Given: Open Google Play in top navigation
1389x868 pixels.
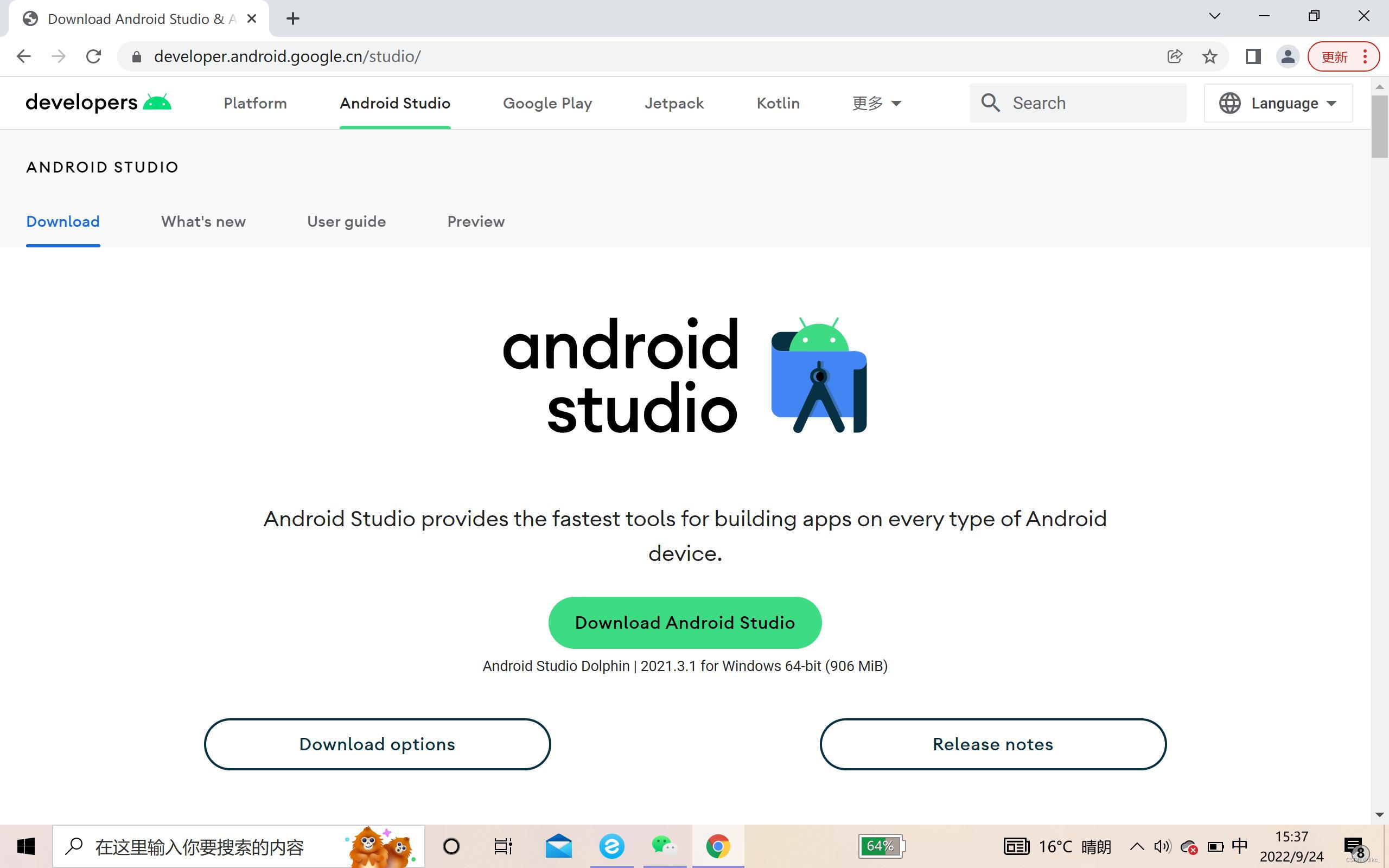Looking at the screenshot, I should click(x=547, y=103).
